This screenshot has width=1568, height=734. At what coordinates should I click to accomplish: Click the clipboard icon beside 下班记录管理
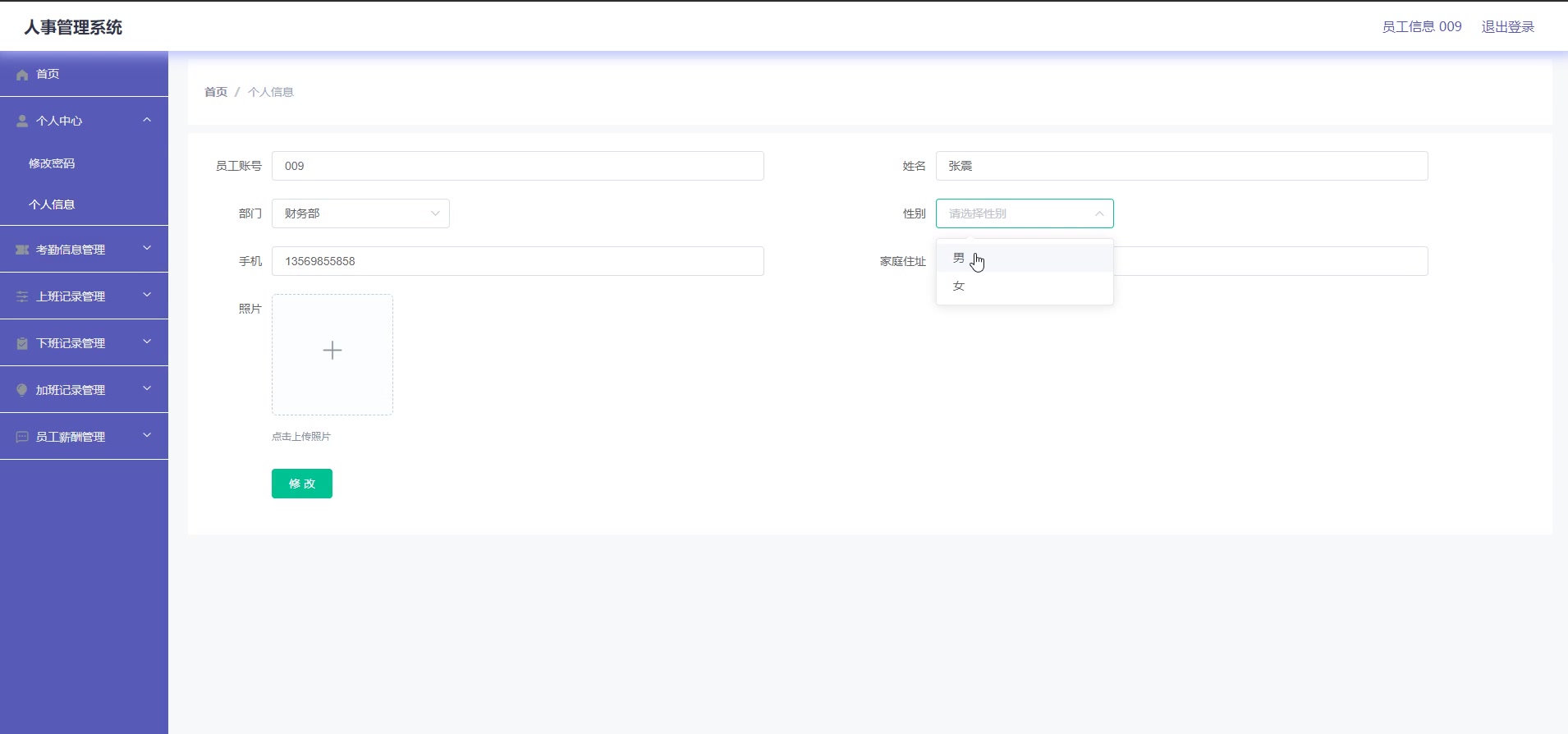click(x=22, y=343)
